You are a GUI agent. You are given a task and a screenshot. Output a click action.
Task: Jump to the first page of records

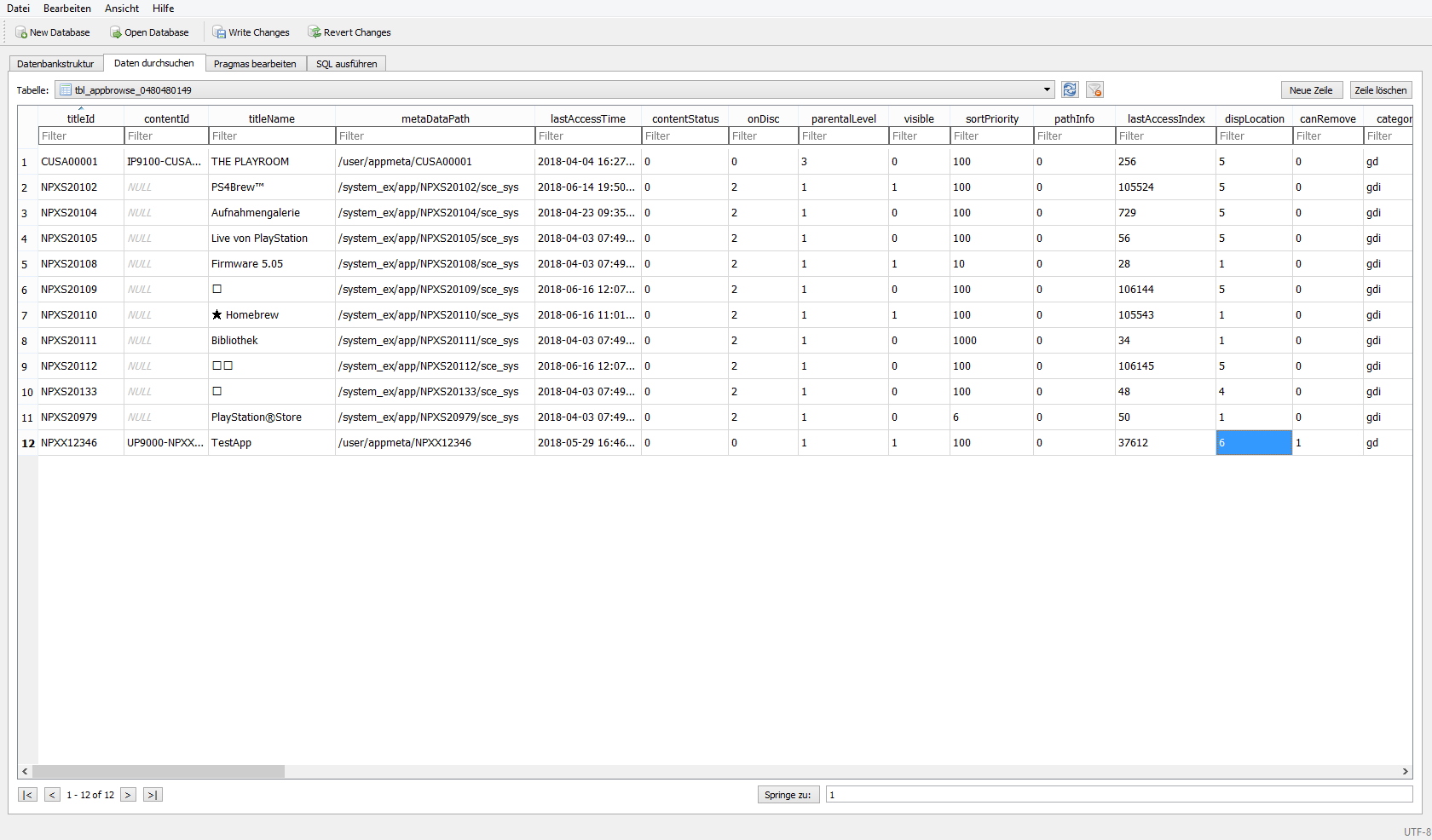[27, 795]
